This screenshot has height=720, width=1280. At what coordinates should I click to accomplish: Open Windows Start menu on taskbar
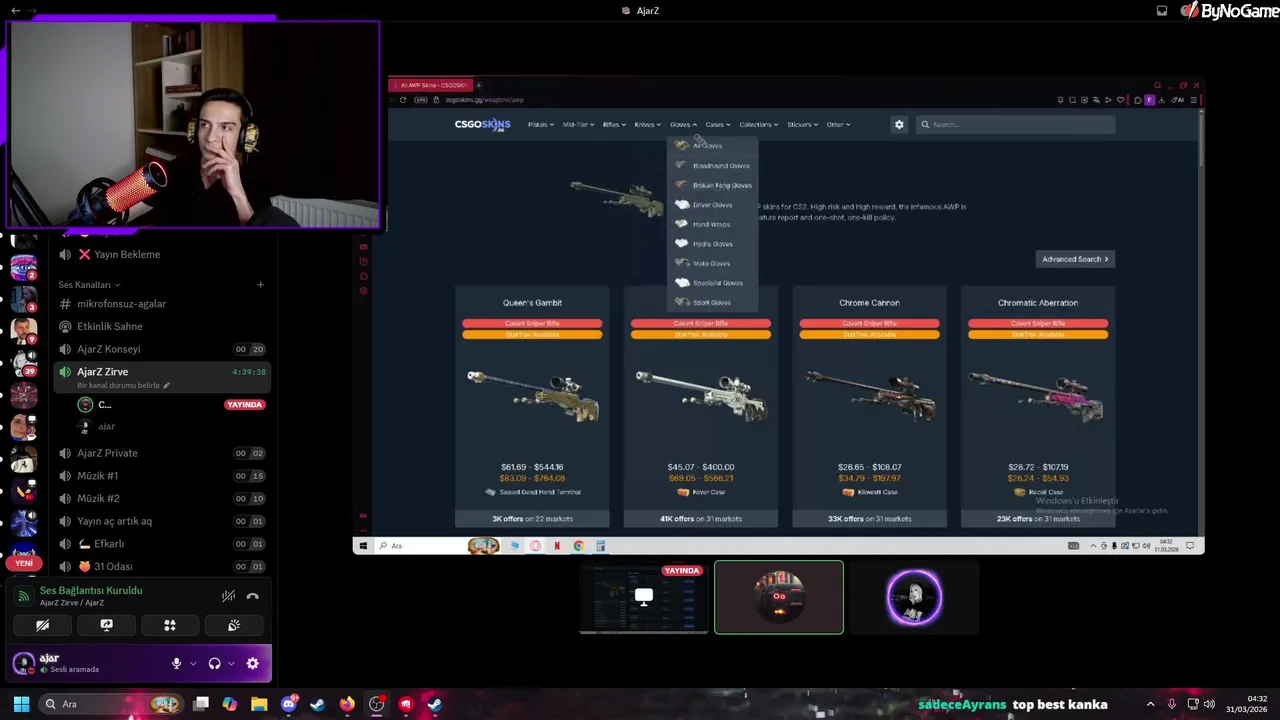pyautogui.click(x=21, y=704)
